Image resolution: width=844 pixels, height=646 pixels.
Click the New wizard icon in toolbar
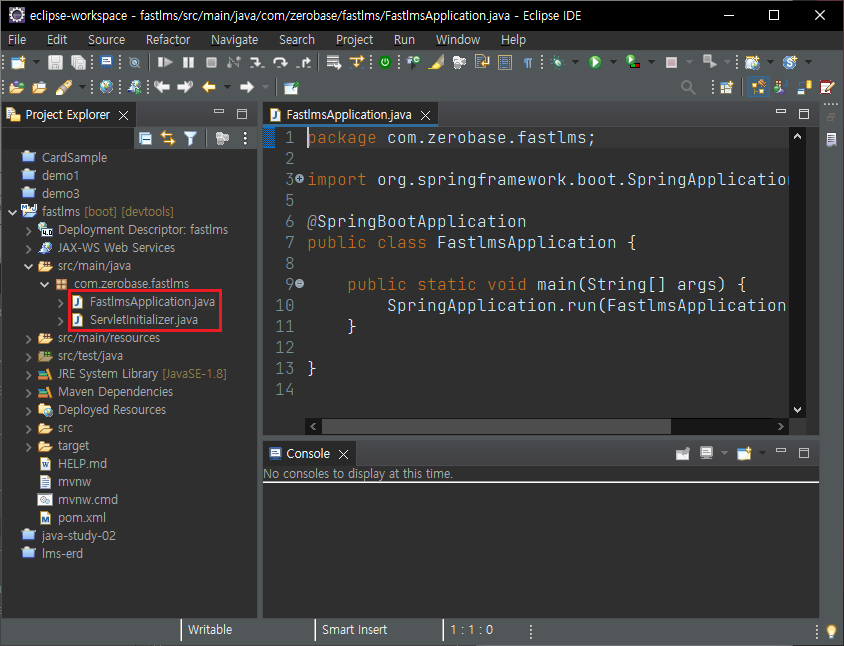[x=18, y=62]
